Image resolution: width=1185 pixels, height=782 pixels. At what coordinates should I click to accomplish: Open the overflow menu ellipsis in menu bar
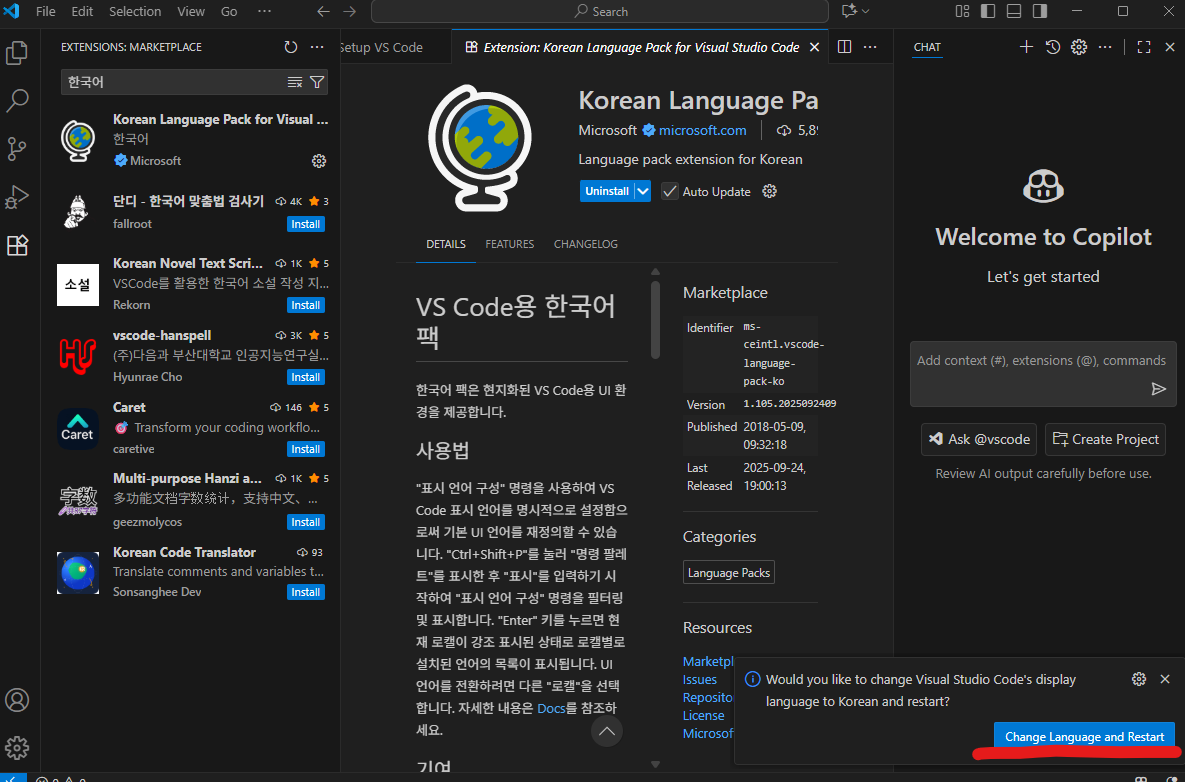[264, 11]
